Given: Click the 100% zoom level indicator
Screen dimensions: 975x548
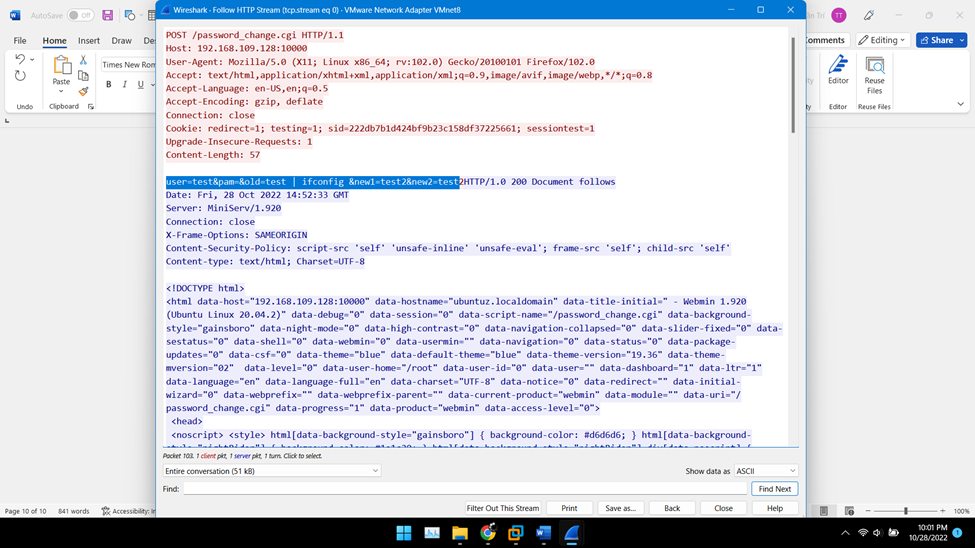Looking at the screenshot, I should 961,511.
